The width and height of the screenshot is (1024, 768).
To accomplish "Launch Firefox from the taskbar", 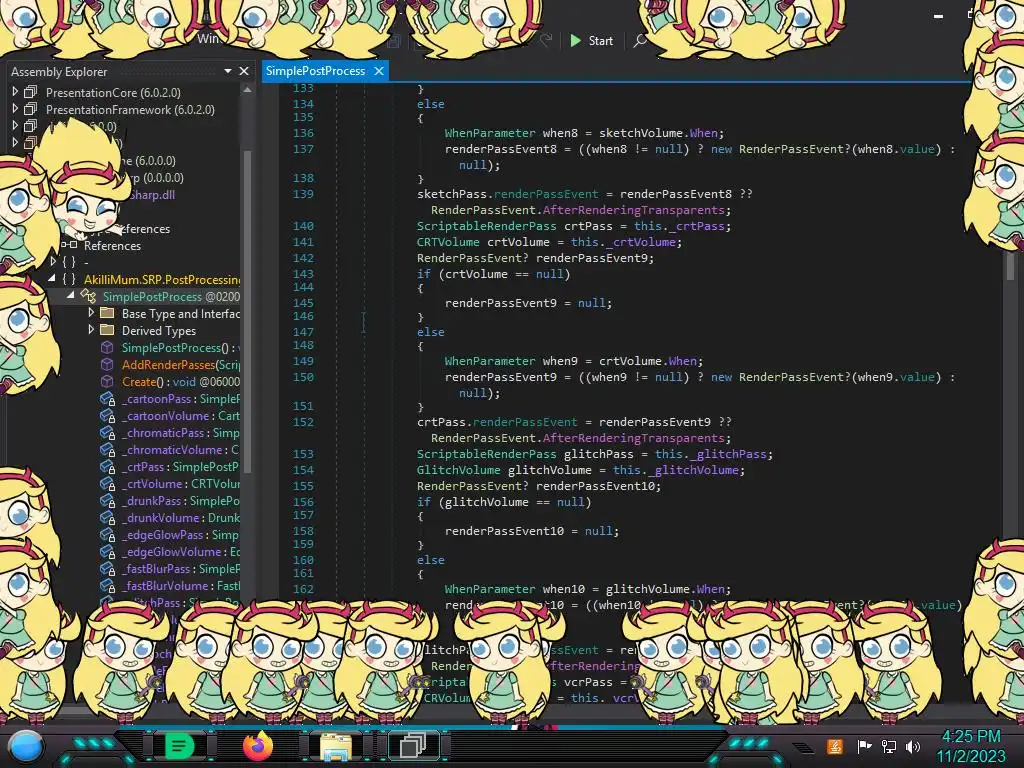I will pyautogui.click(x=257, y=745).
